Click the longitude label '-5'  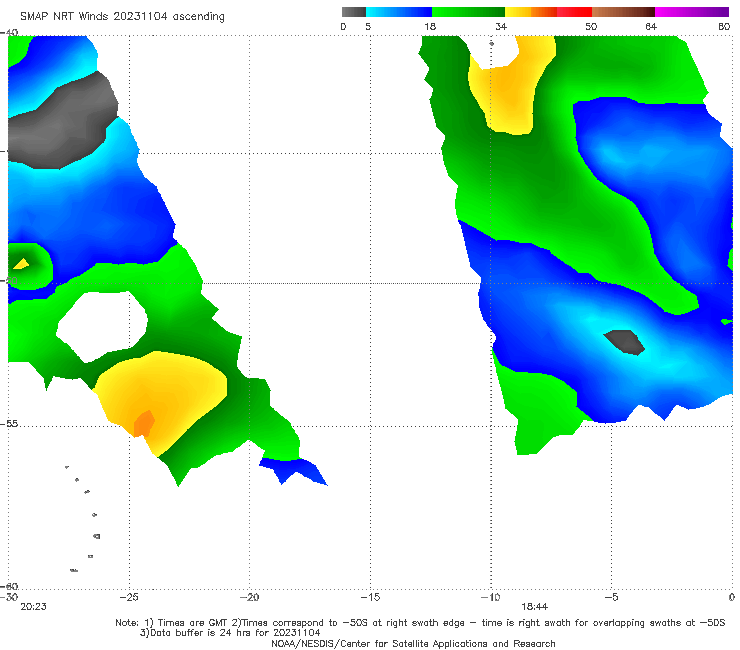611,597
